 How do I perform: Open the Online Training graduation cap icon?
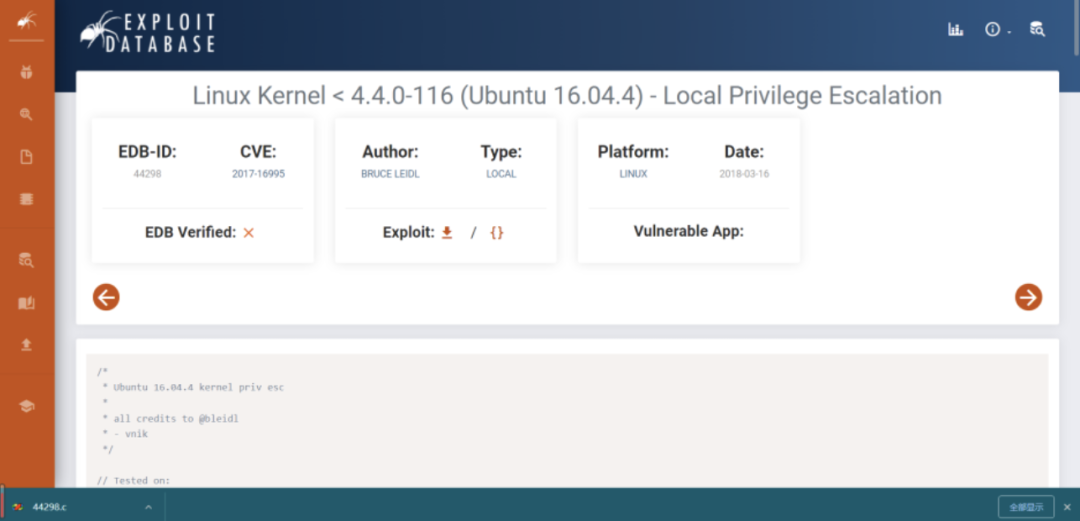26,406
